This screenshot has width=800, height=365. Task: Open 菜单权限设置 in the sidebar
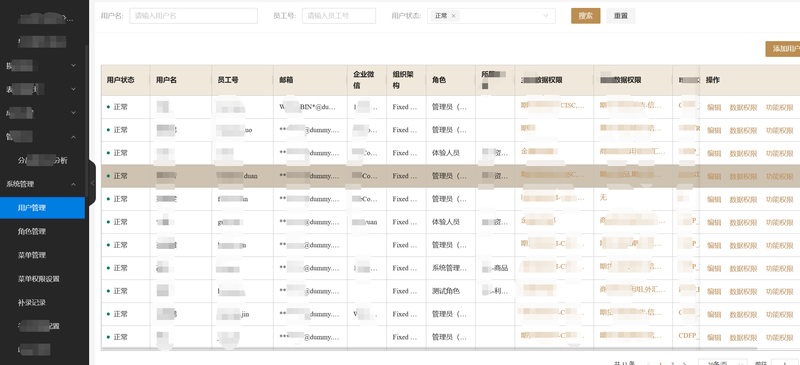39,279
